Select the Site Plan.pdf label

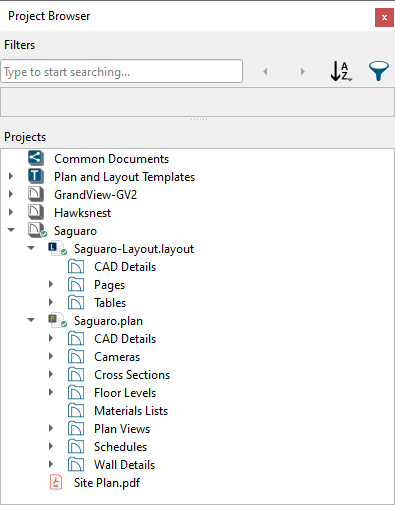click(107, 483)
